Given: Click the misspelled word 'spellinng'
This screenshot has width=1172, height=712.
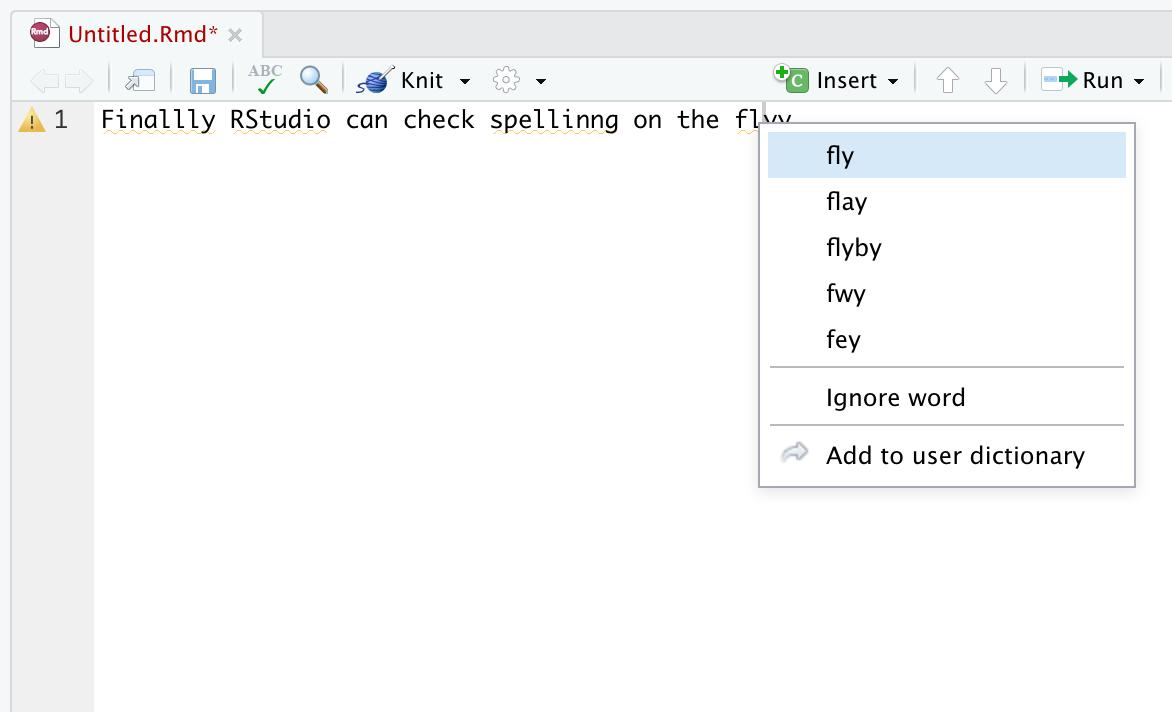Looking at the screenshot, I should coord(554,120).
